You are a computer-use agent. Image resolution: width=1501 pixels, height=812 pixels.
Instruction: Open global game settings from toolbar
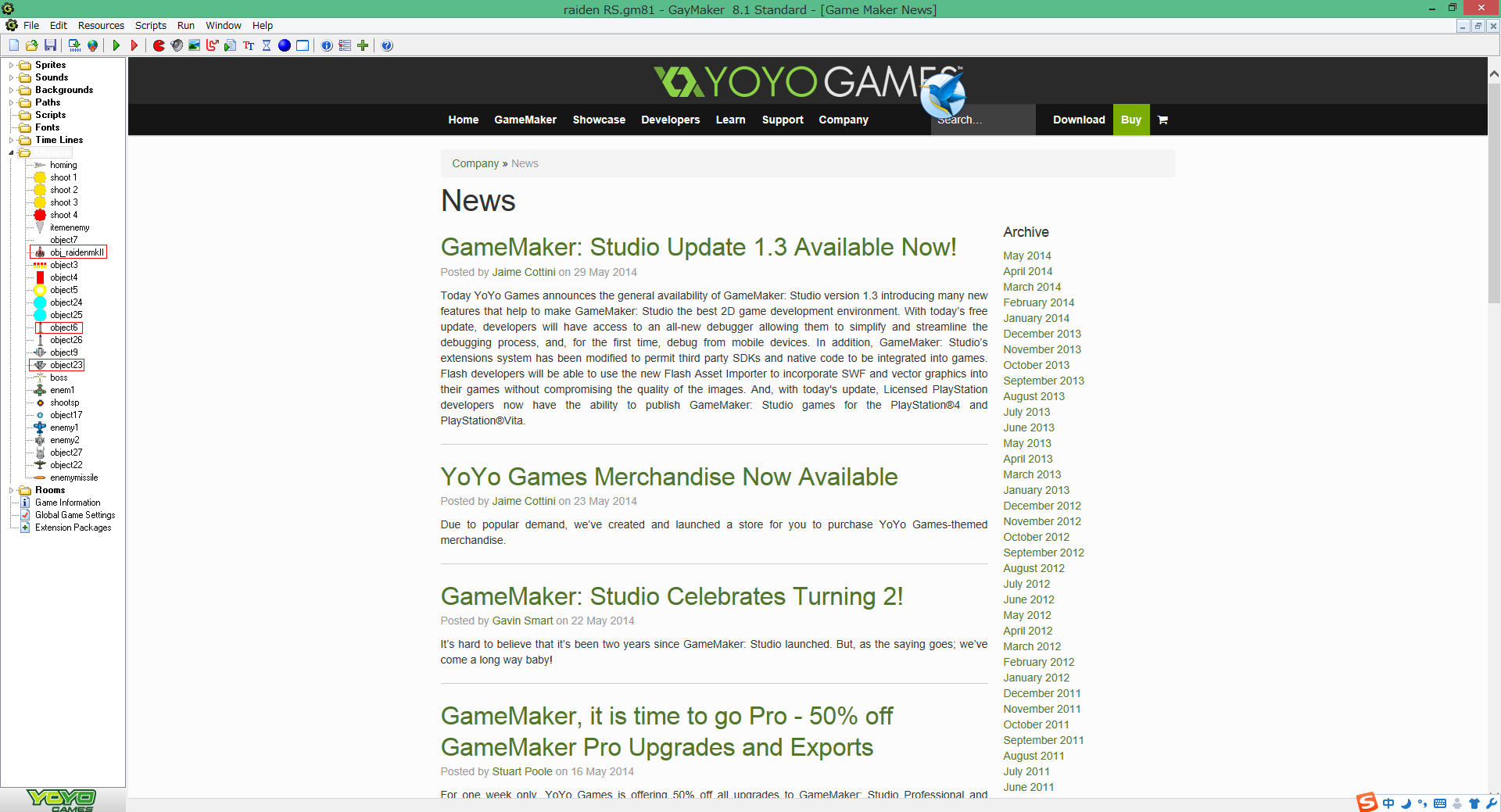coord(345,45)
